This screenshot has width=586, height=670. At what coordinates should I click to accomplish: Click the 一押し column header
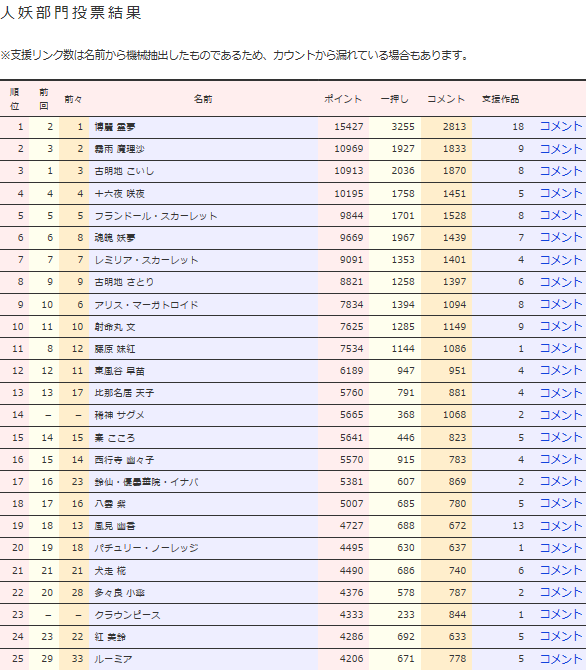(x=395, y=99)
